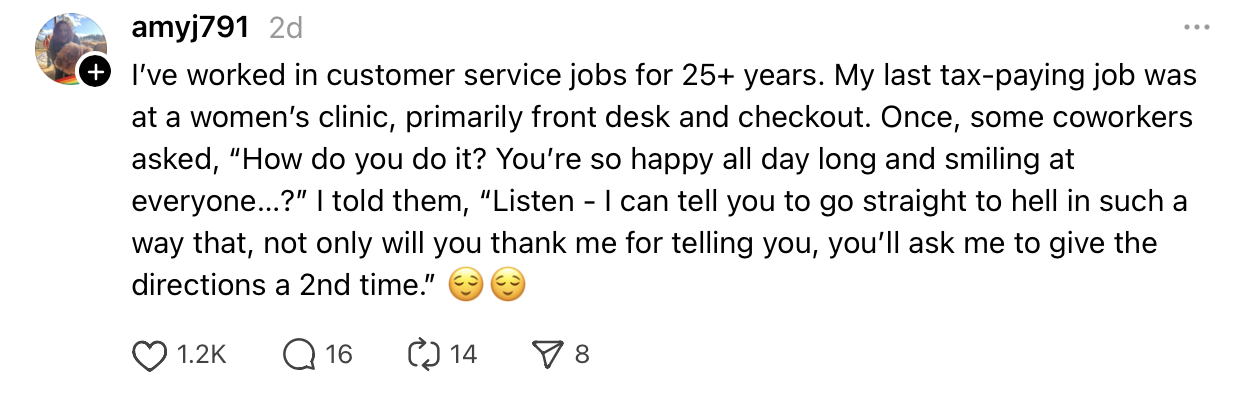
Task: Like the post with the heart icon
Action: click(x=149, y=354)
